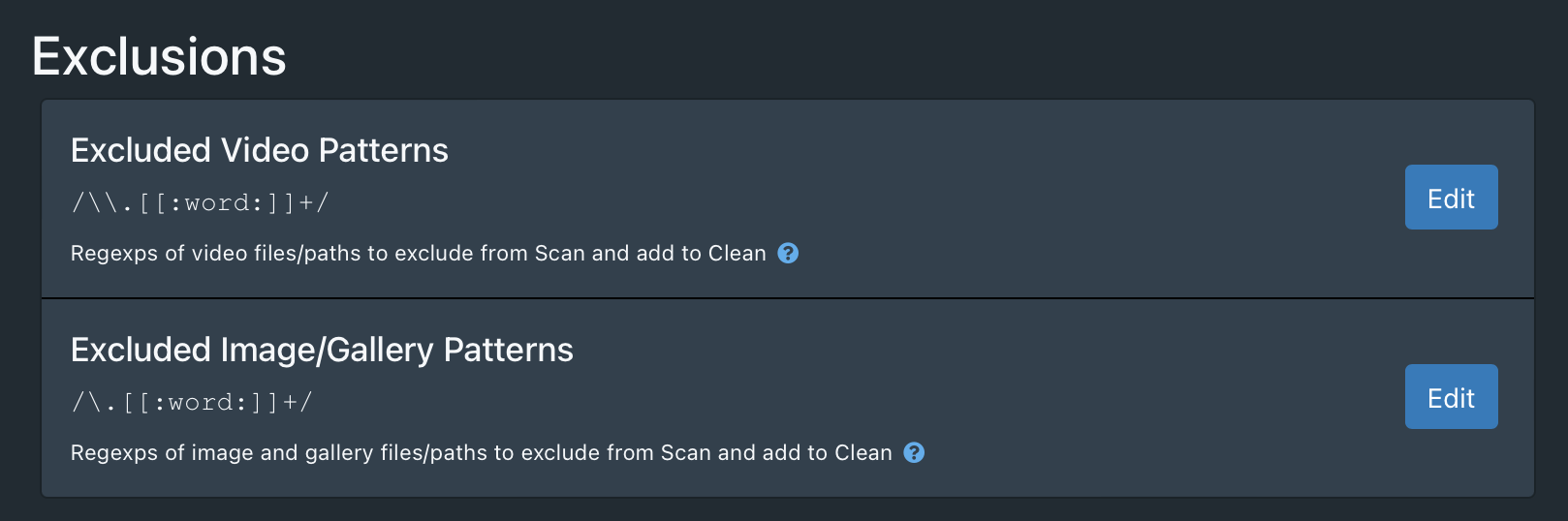Click the image regex pattern with single backslash

point(192,403)
